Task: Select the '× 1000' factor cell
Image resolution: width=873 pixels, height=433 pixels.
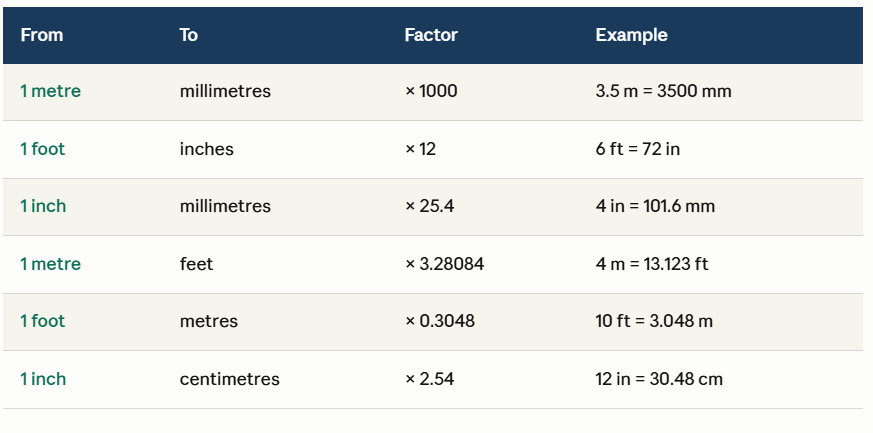Action: pos(431,91)
